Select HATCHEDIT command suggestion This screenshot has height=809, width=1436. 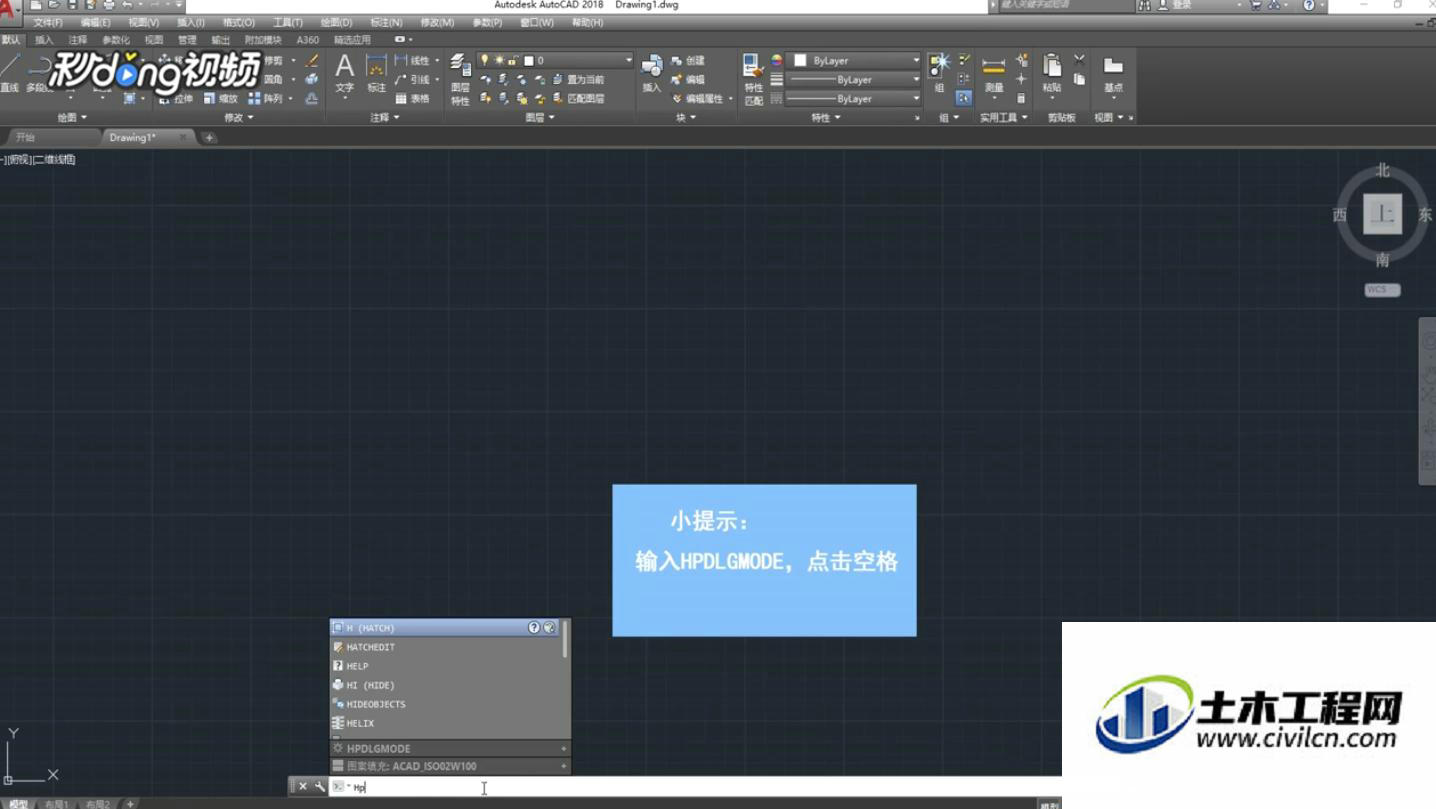click(446, 647)
